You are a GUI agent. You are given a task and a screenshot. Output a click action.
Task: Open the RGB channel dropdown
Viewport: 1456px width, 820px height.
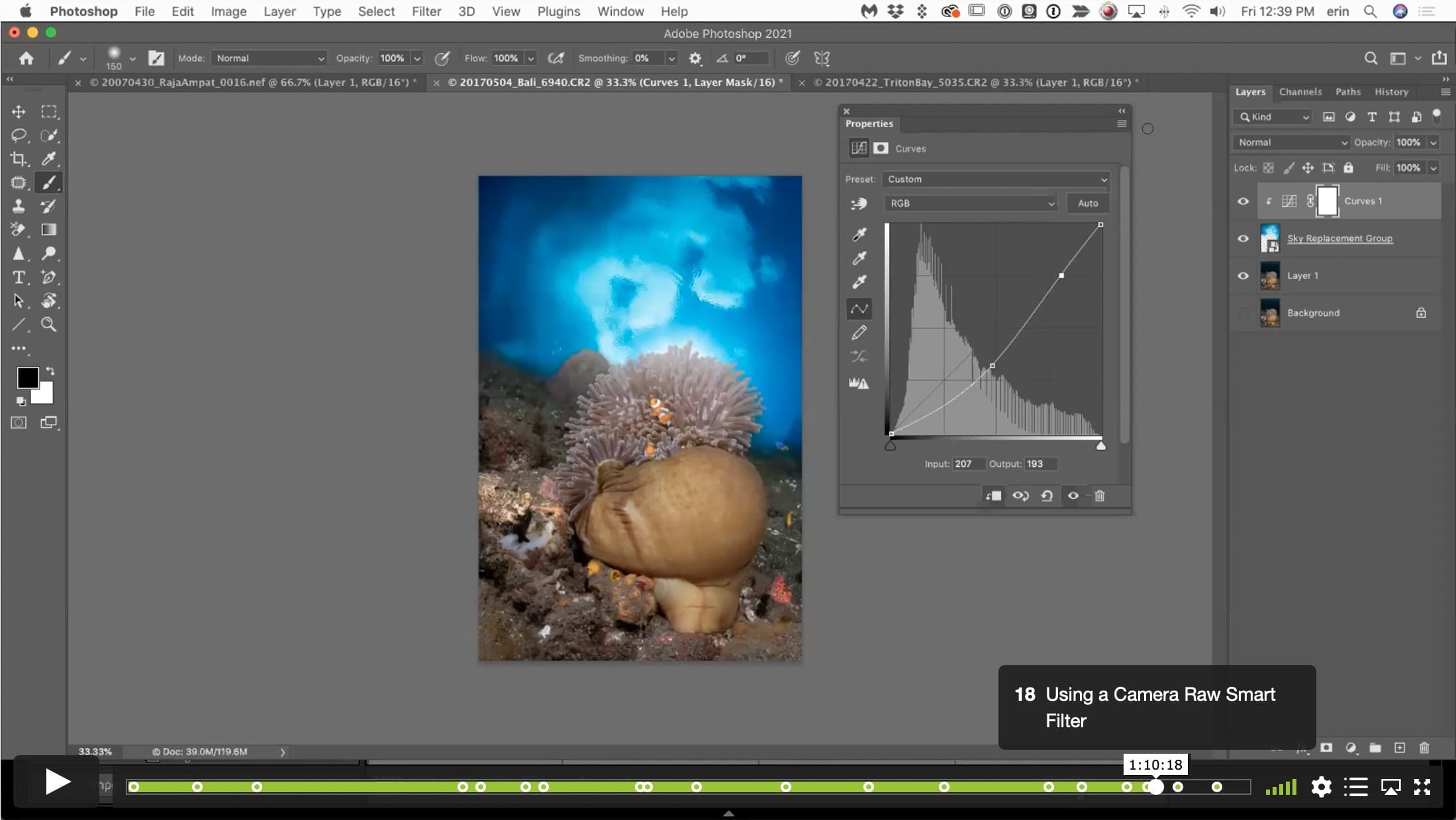coord(971,203)
